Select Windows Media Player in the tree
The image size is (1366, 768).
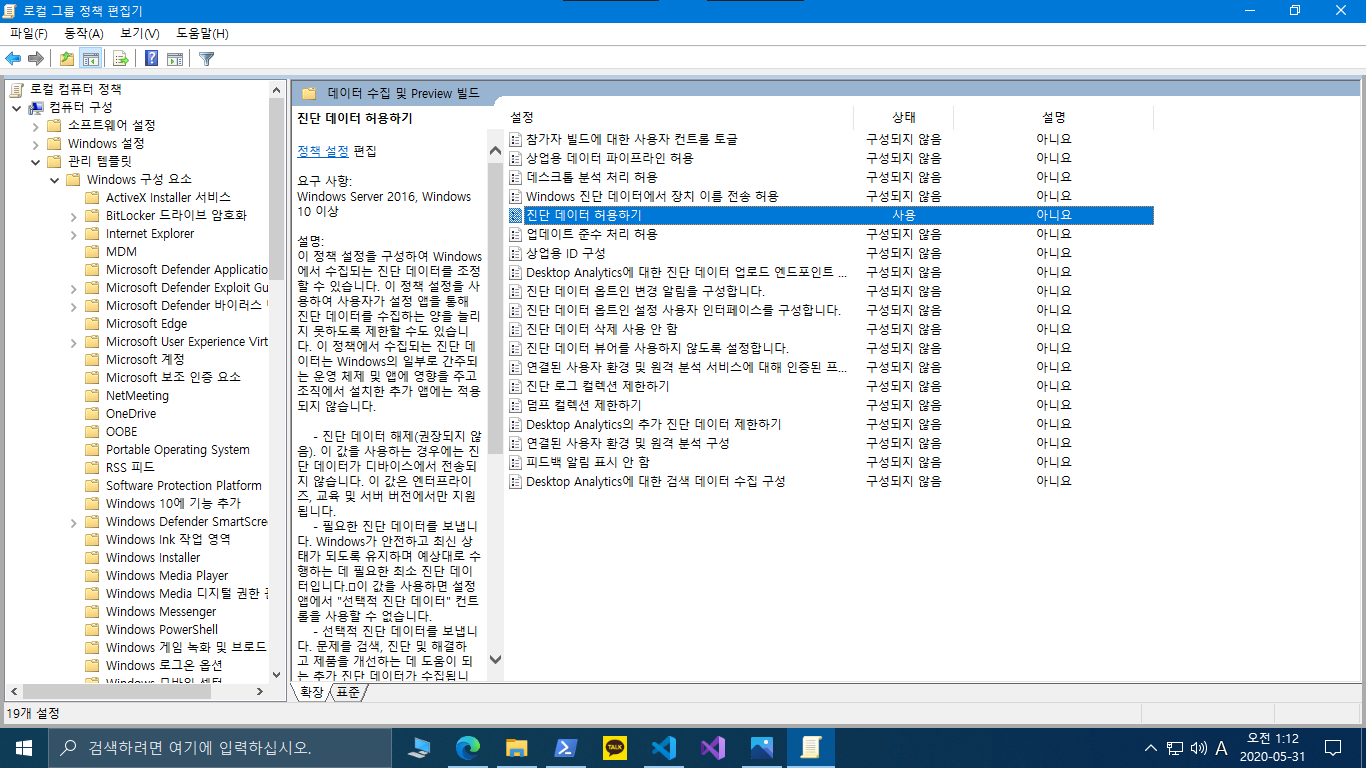[167, 575]
